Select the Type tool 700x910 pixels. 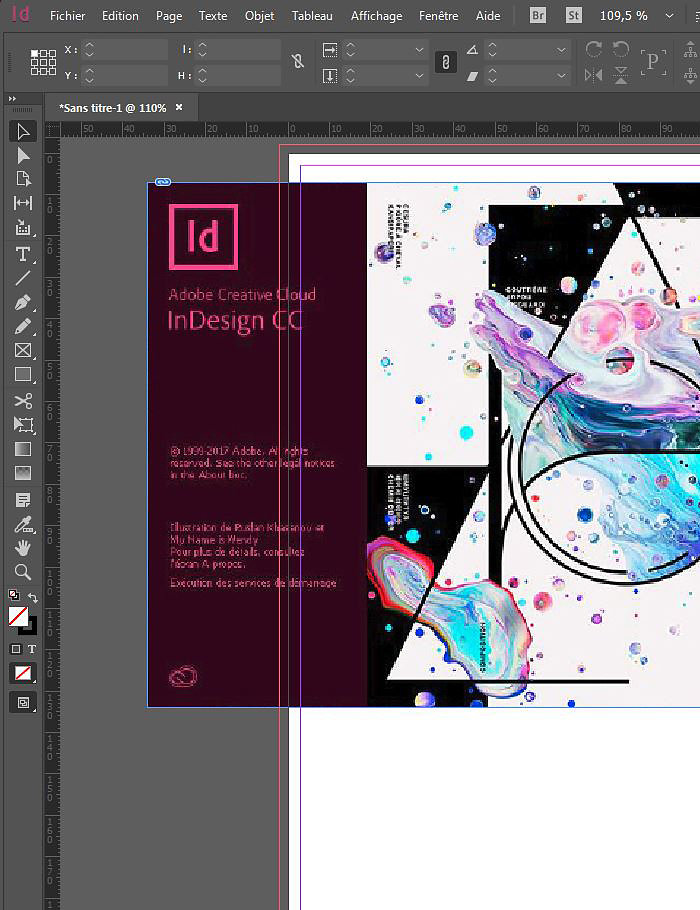(x=23, y=254)
